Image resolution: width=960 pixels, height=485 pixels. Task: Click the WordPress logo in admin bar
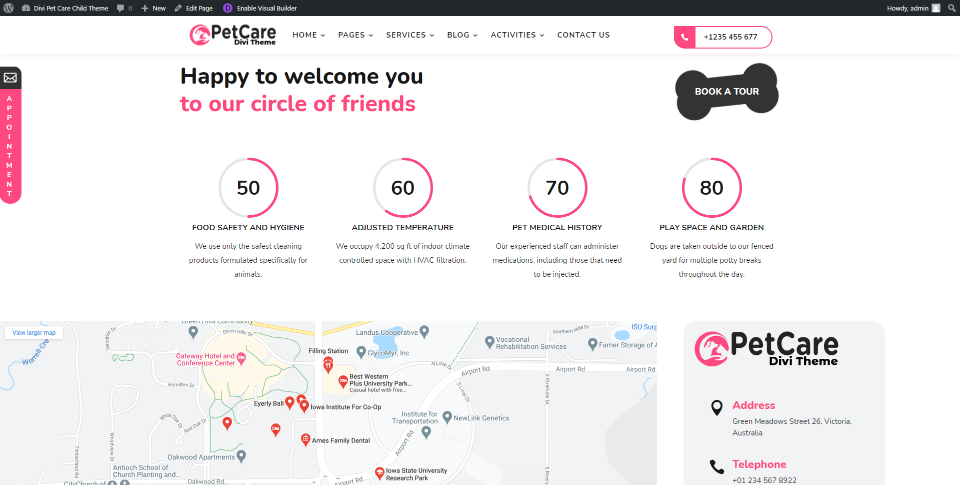[x=9, y=7]
